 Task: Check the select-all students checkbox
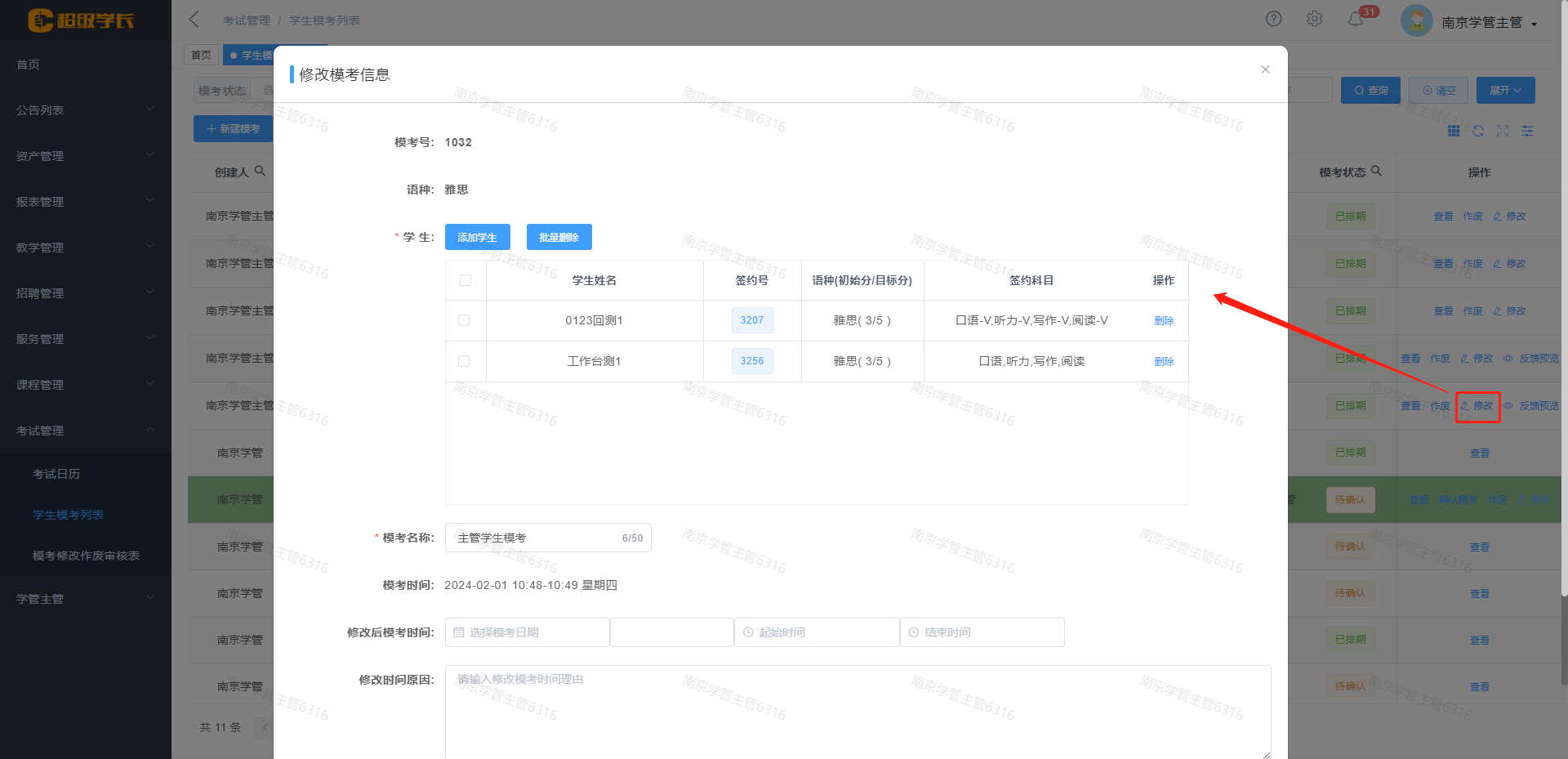[x=465, y=280]
